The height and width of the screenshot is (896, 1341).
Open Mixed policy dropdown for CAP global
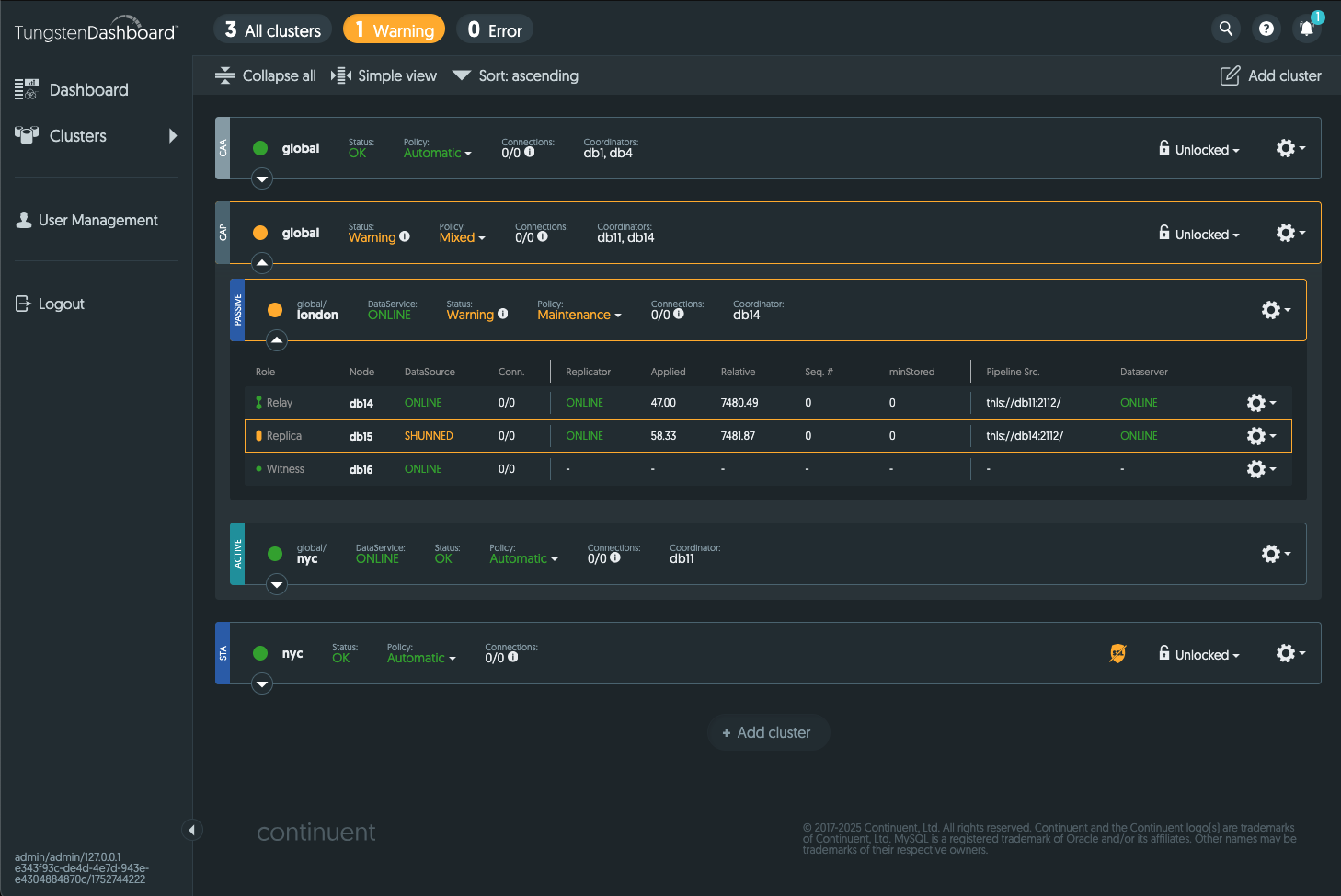463,237
